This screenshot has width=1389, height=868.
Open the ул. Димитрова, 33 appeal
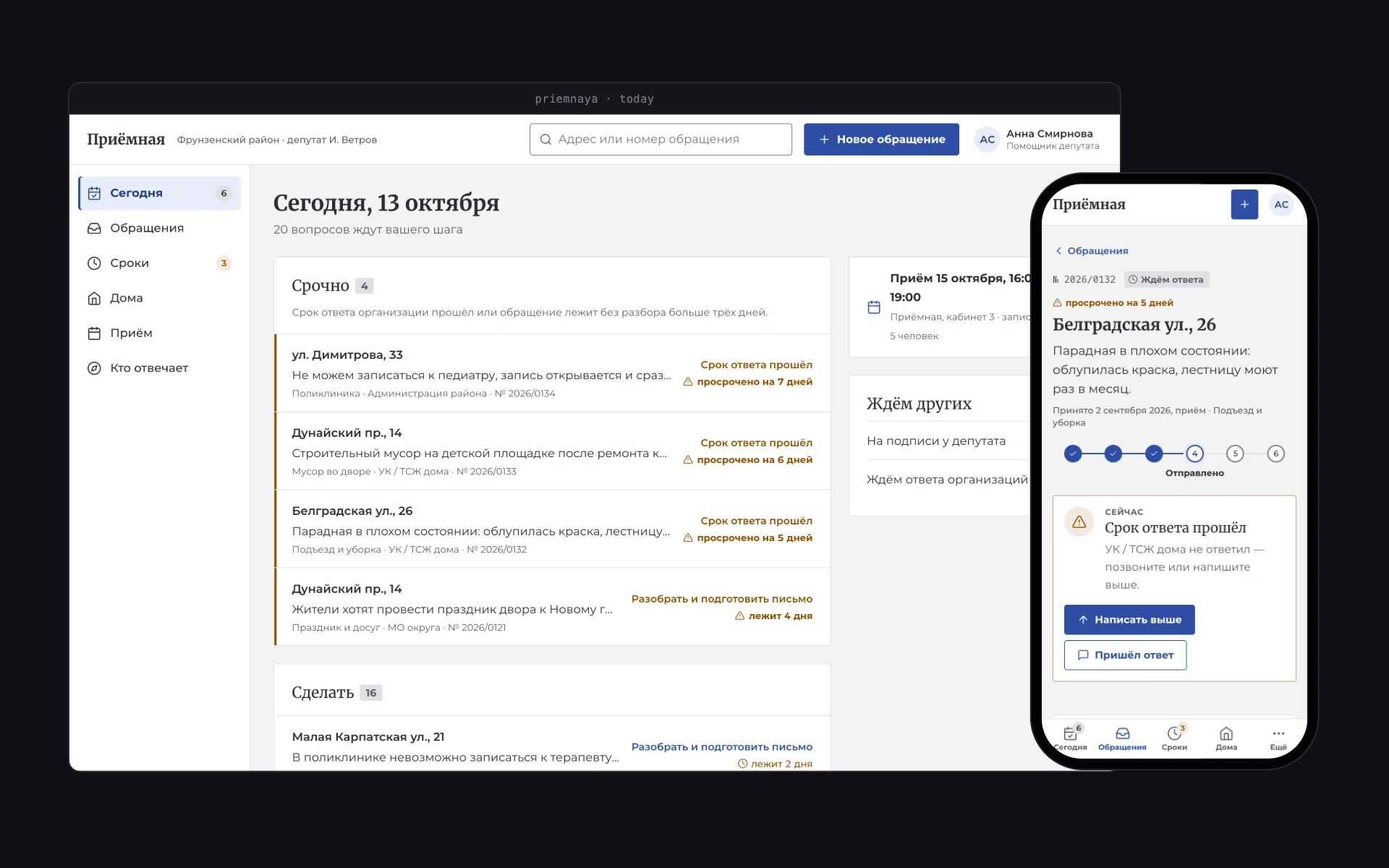pyautogui.click(x=553, y=373)
